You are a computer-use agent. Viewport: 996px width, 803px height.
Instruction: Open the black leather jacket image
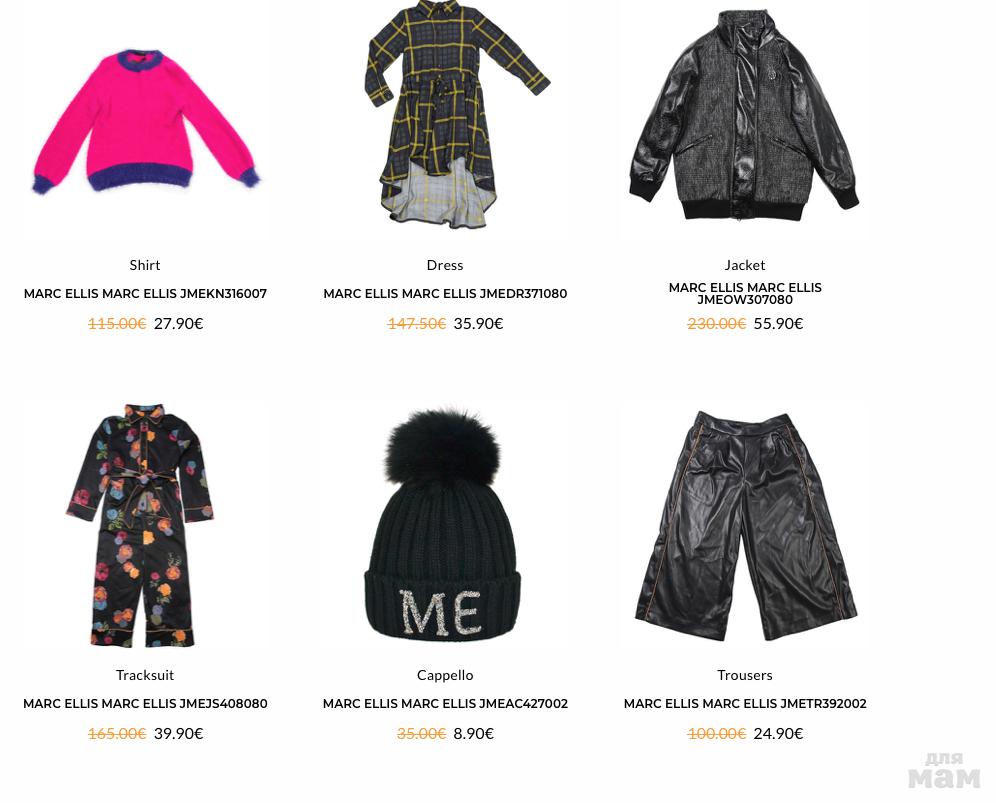[744, 115]
